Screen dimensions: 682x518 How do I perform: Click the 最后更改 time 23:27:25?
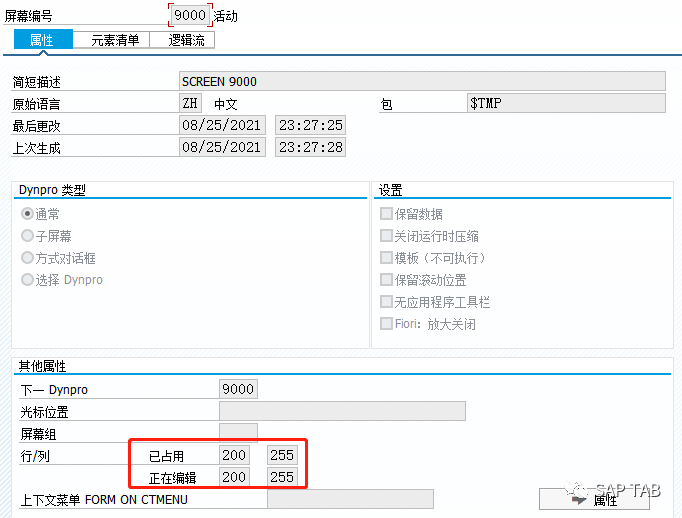(x=311, y=125)
